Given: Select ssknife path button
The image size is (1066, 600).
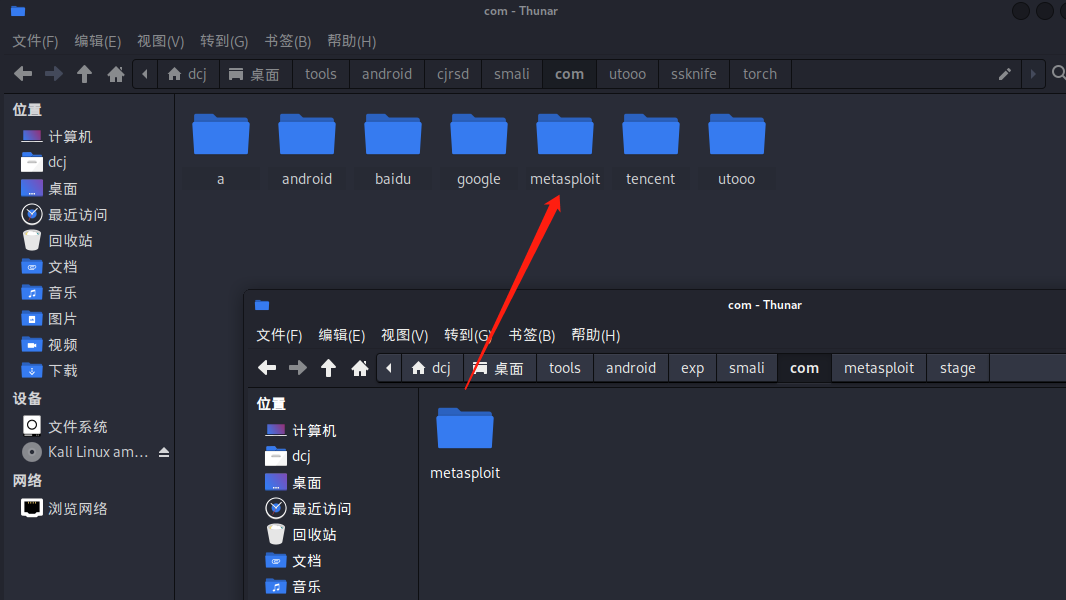Looking at the screenshot, I should pyautogui.click(x=693, y=74).
